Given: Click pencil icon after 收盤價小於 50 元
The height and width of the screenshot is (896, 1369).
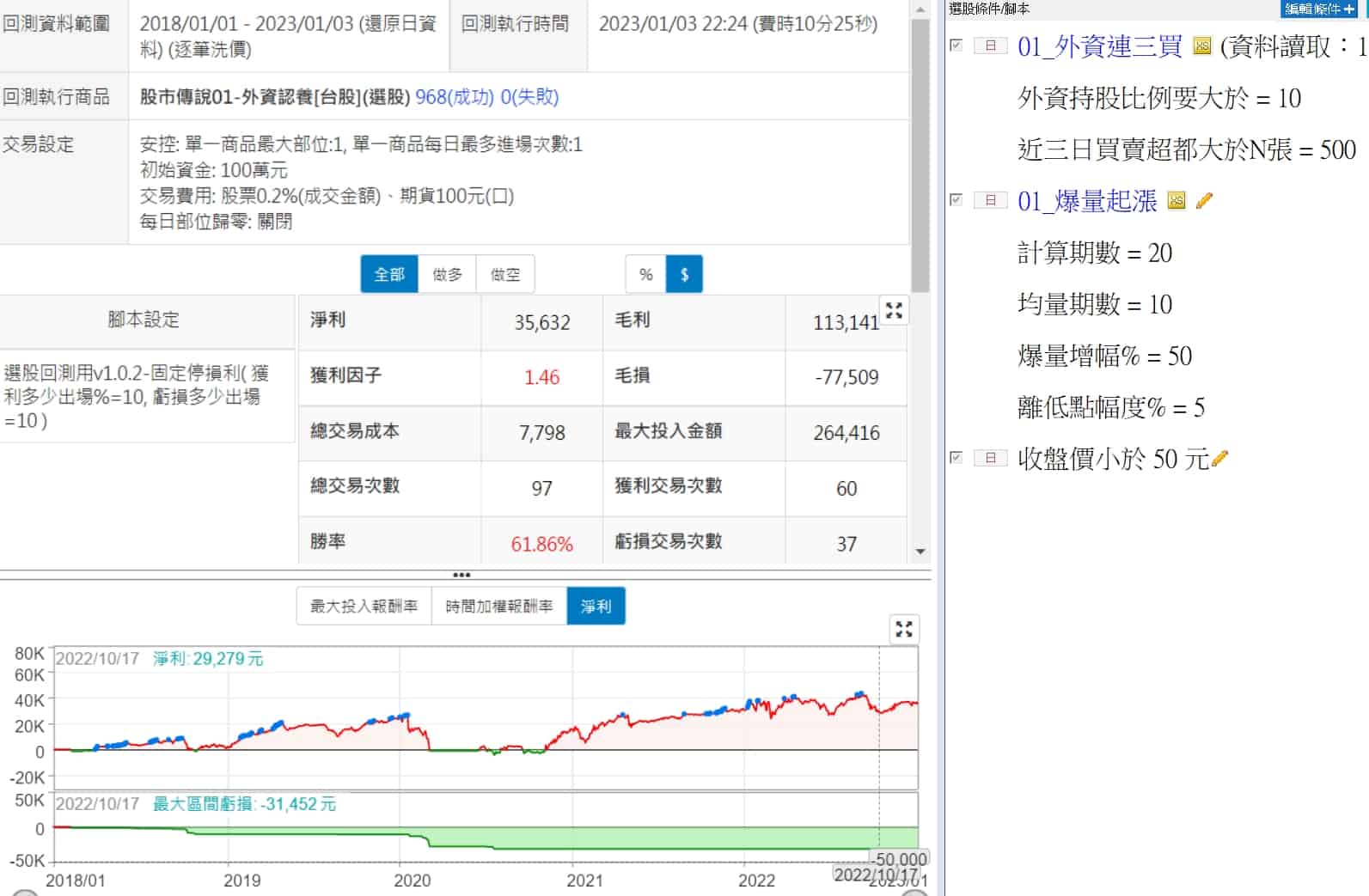Looking at the screenshot, I should coord(1219,459).
